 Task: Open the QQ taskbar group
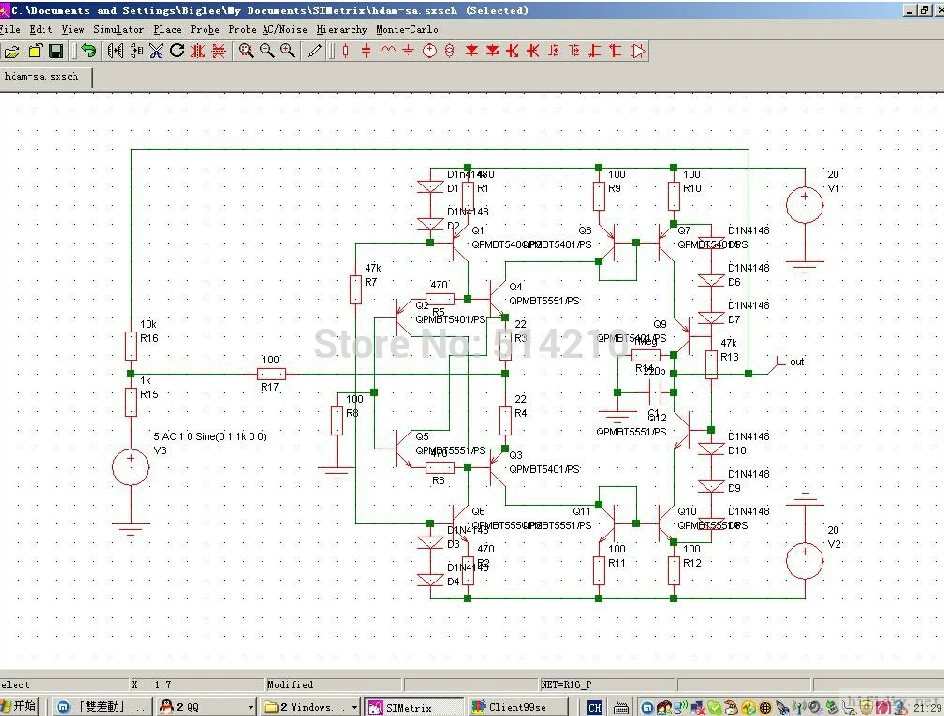coord(206,707)
